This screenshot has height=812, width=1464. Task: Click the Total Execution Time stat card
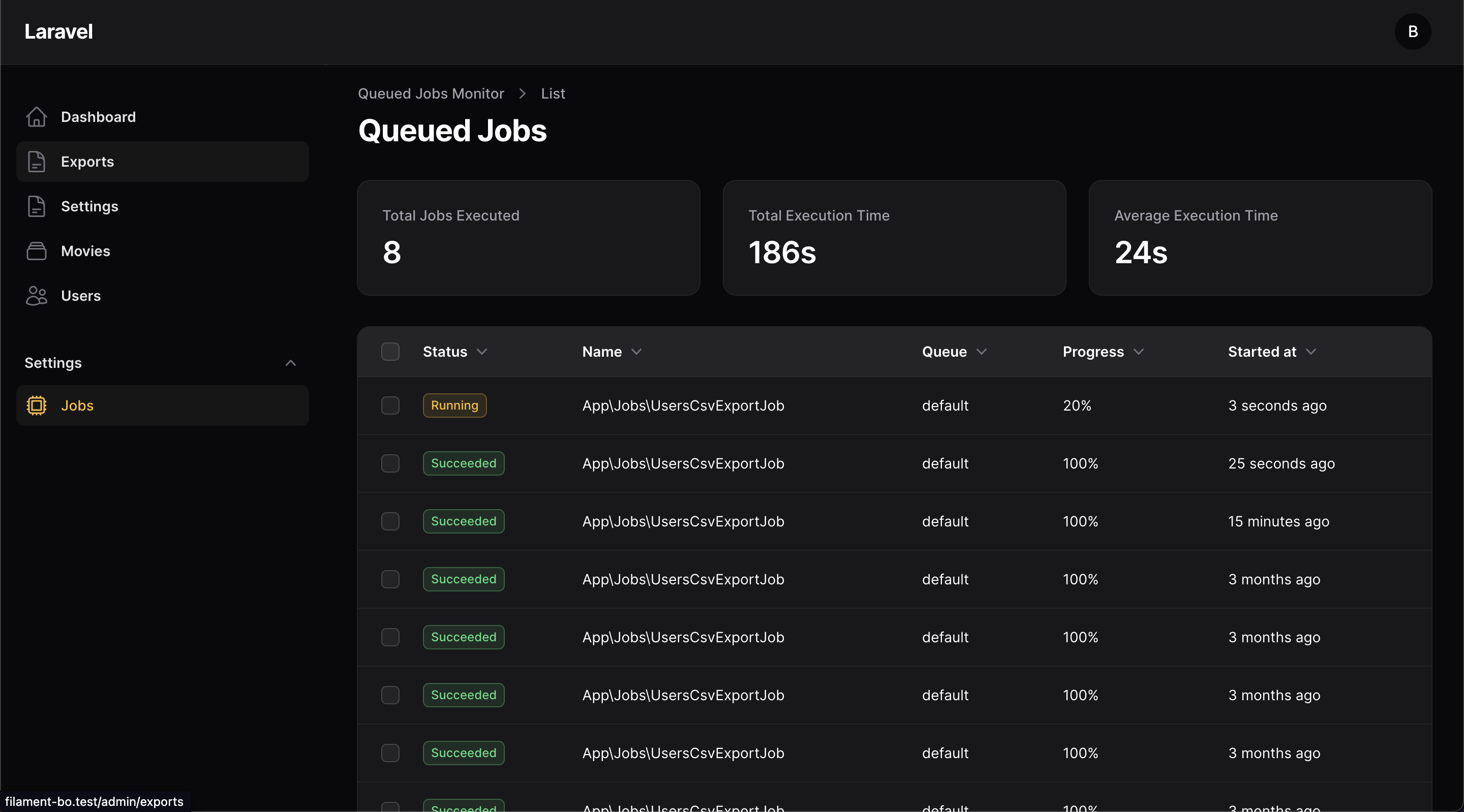point(894,238)
